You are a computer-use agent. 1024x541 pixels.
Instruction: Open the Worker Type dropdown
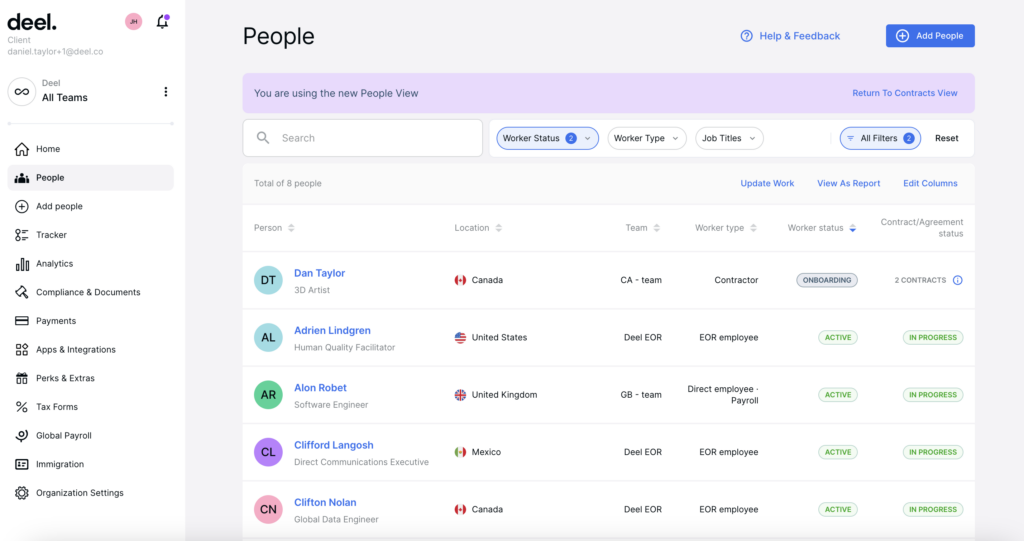click(x=647, y=139)
